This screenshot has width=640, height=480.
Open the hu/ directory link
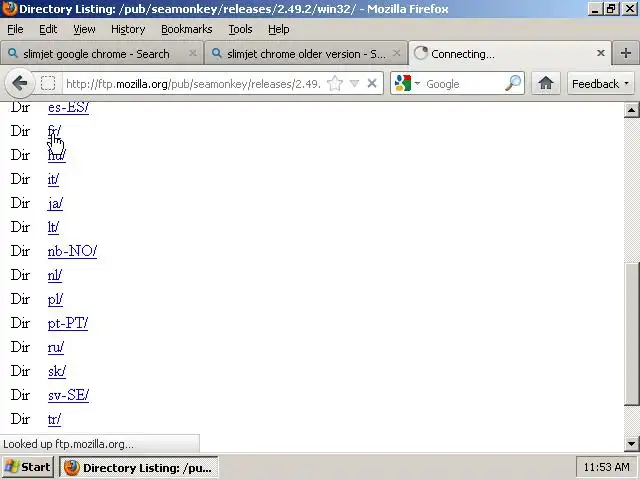[56, 156]
